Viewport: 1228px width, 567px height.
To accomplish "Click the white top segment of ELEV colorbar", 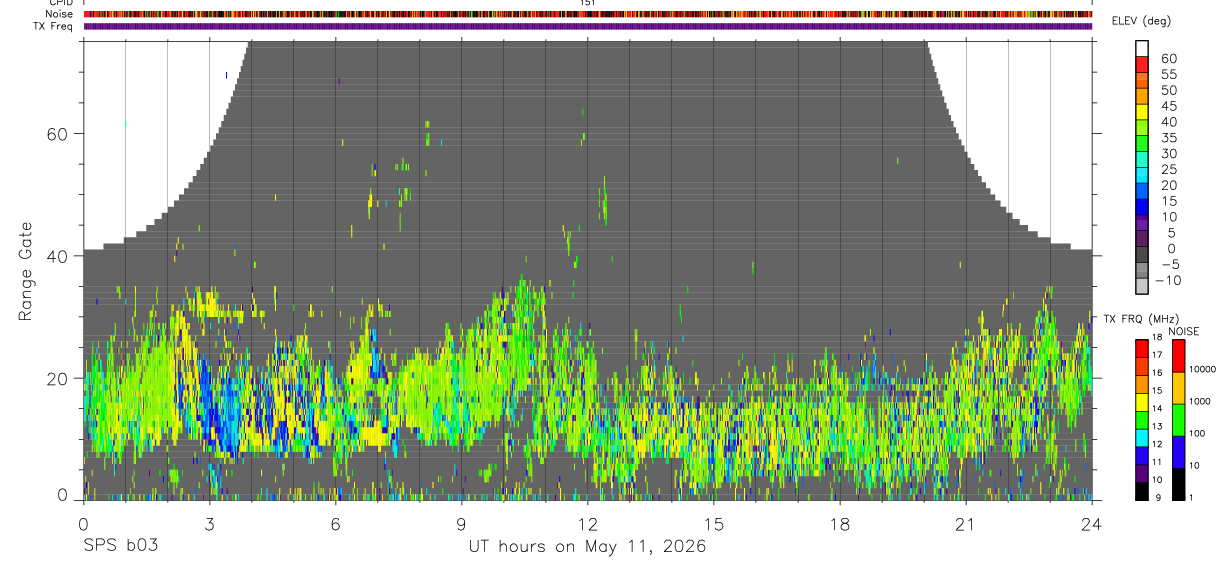I will point(1142,48).
